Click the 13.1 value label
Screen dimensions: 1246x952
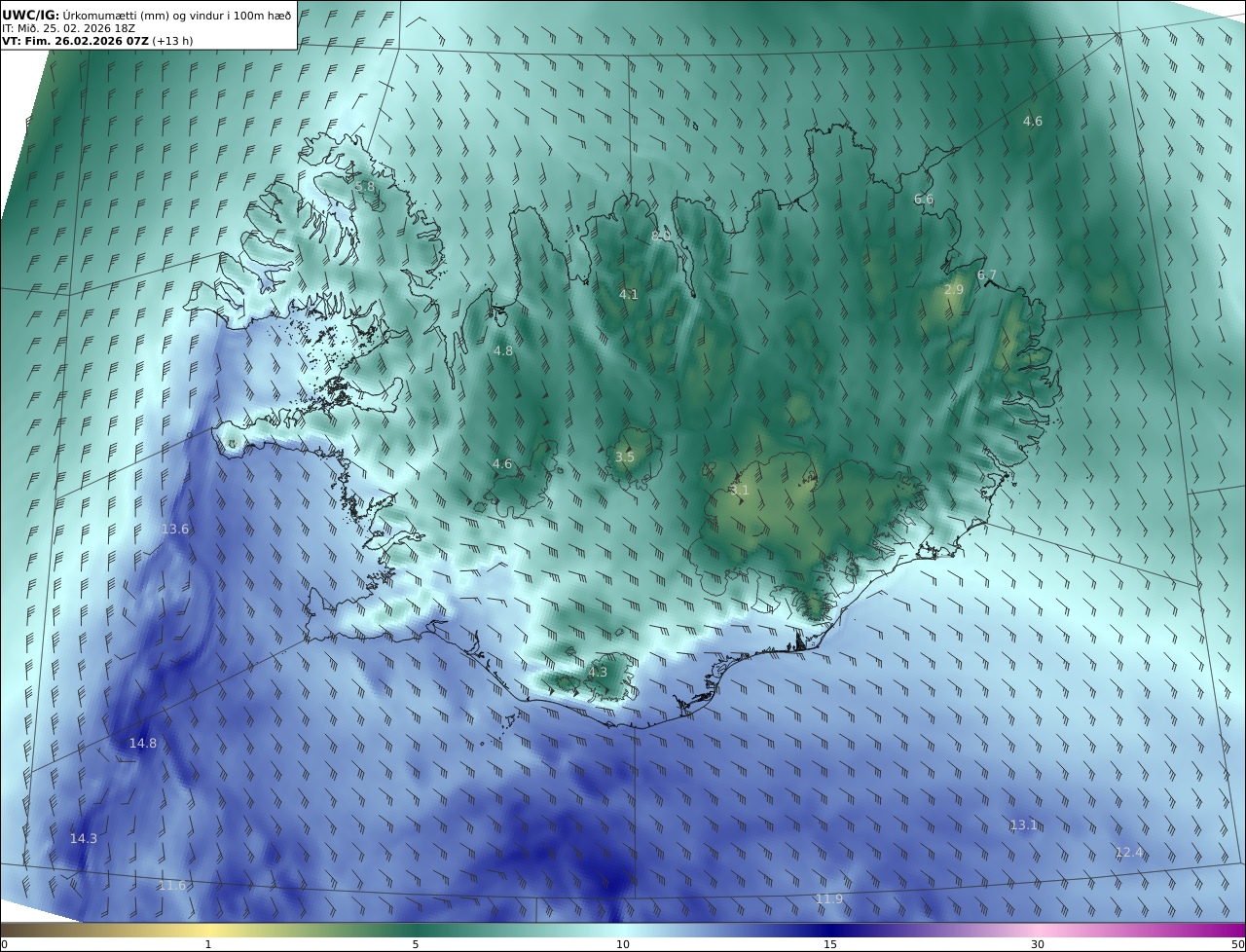tap(1024, 824)
